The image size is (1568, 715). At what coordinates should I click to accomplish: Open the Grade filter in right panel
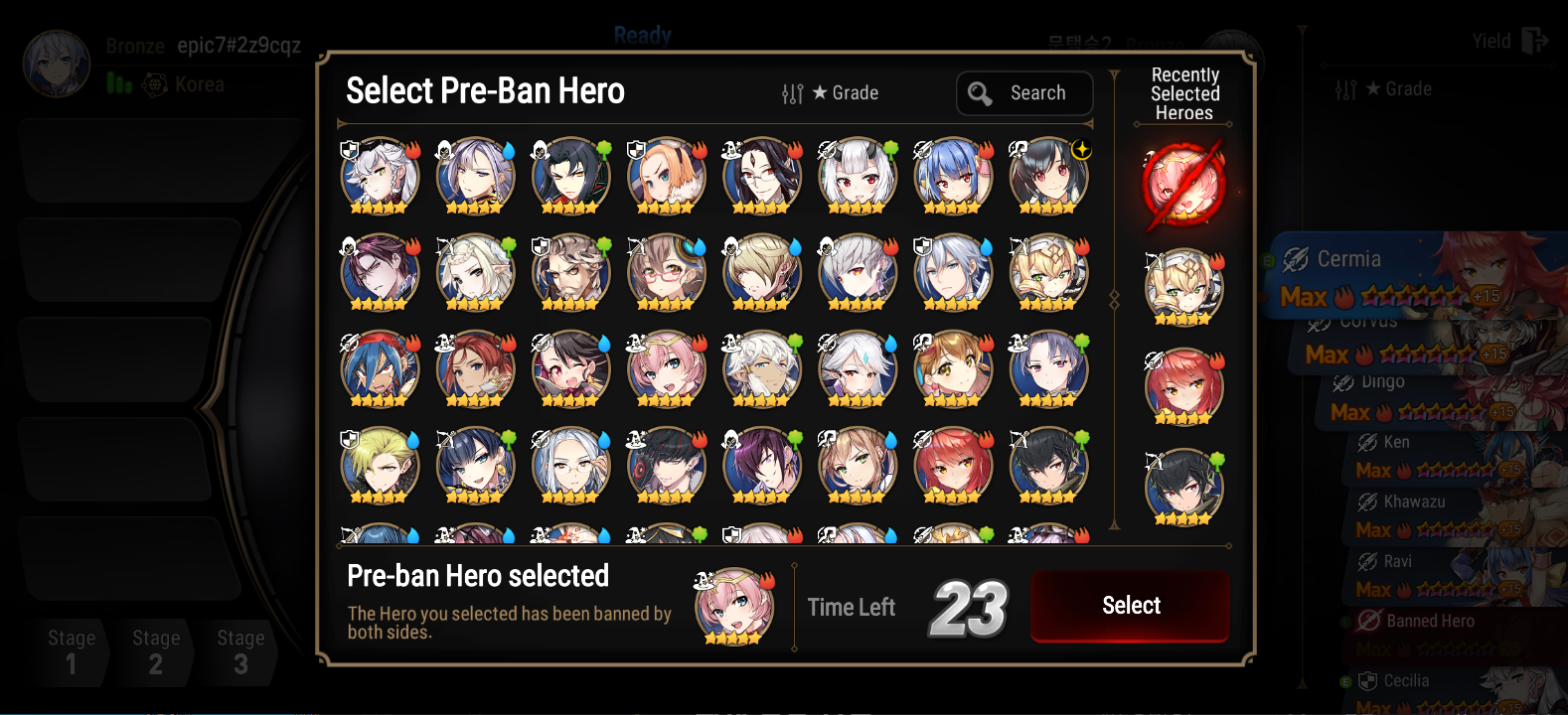click(x=1383, y=89)
